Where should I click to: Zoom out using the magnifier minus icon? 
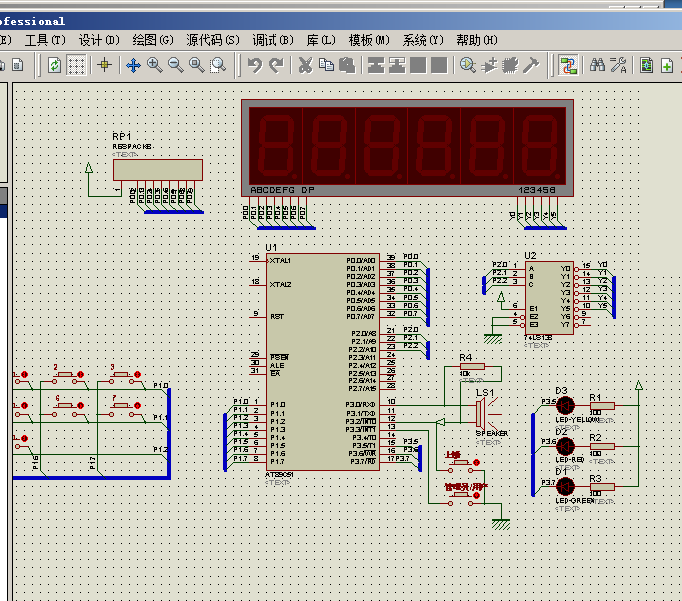tap(176, 65)
